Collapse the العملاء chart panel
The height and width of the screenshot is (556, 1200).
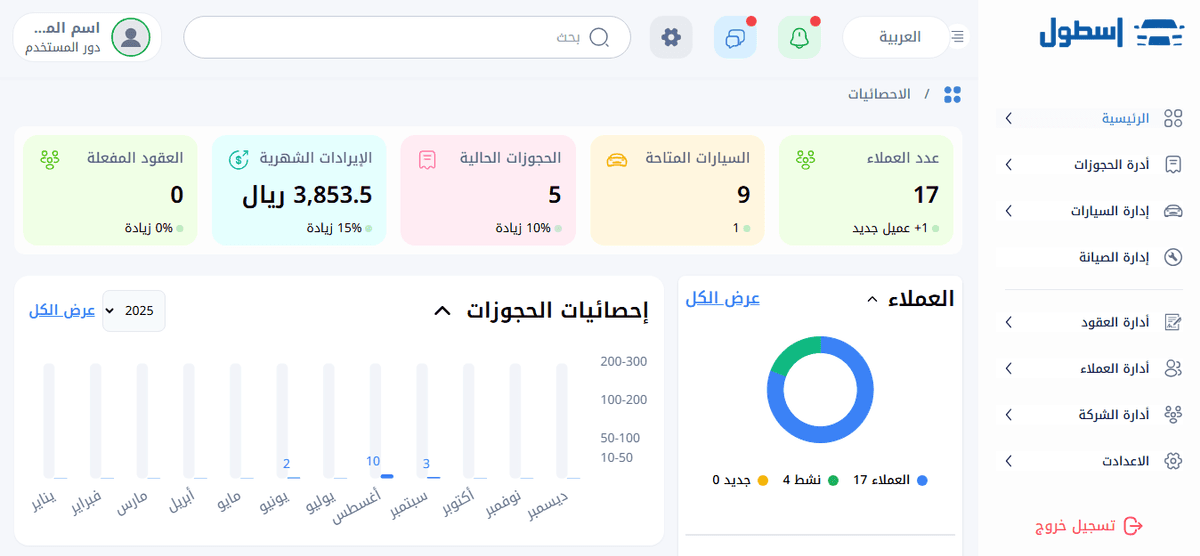click(871, 299)
